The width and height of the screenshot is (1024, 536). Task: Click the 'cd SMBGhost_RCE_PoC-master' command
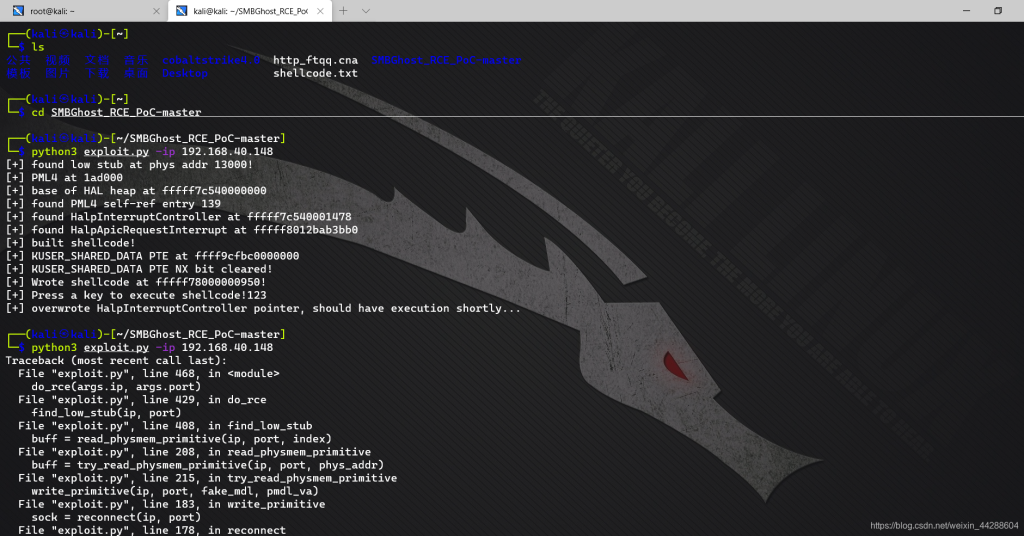click(116, 112)
